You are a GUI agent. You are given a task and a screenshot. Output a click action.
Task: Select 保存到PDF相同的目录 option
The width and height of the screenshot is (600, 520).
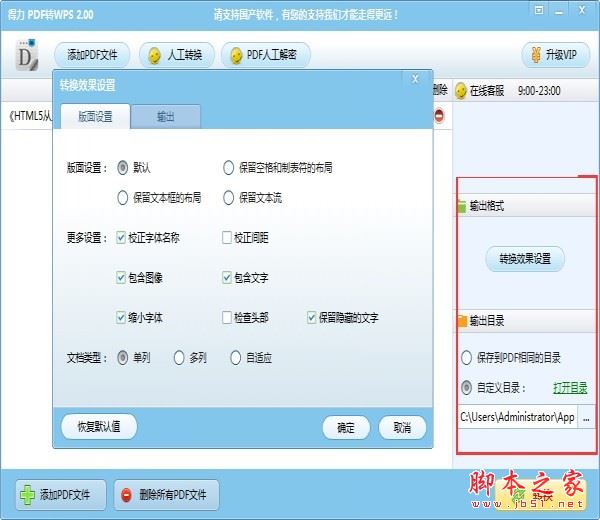[466, 358]
